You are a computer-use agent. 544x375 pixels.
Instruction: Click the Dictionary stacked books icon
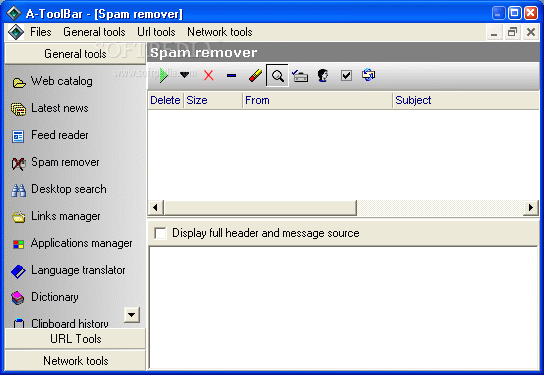[x=18, y=298]
